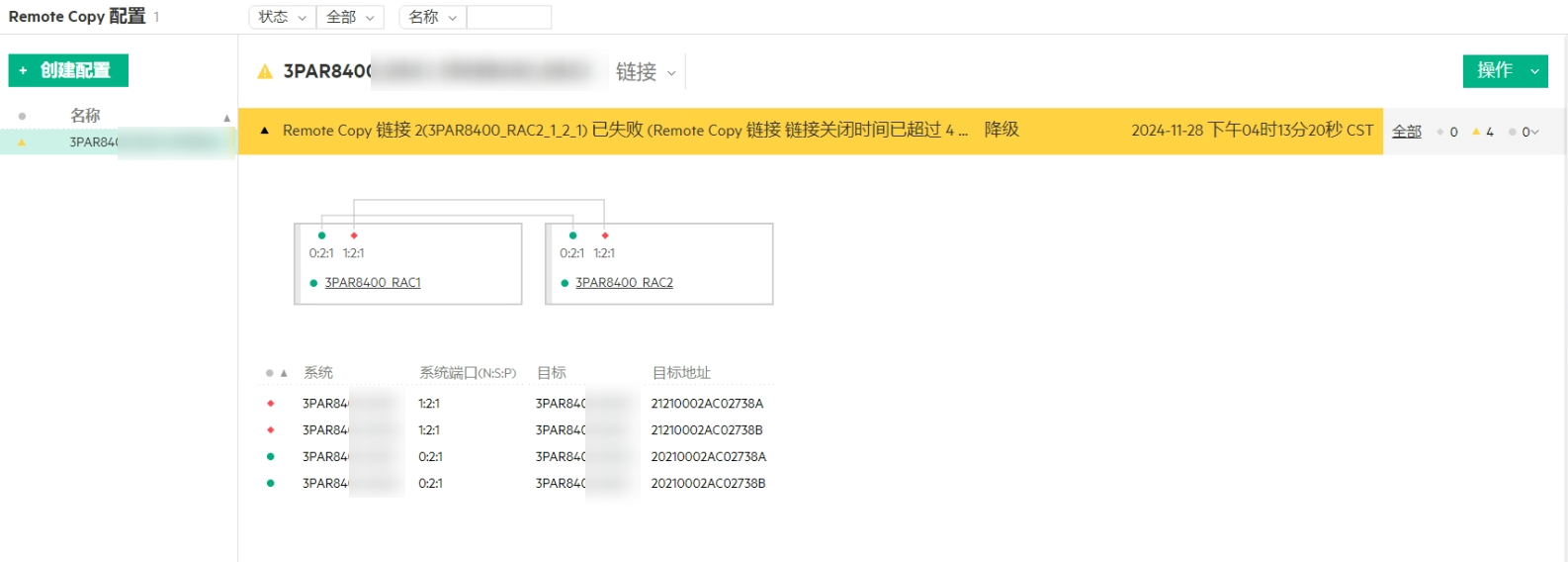Open the 3PAR8400_RAC1 system link

click(373, 283)
